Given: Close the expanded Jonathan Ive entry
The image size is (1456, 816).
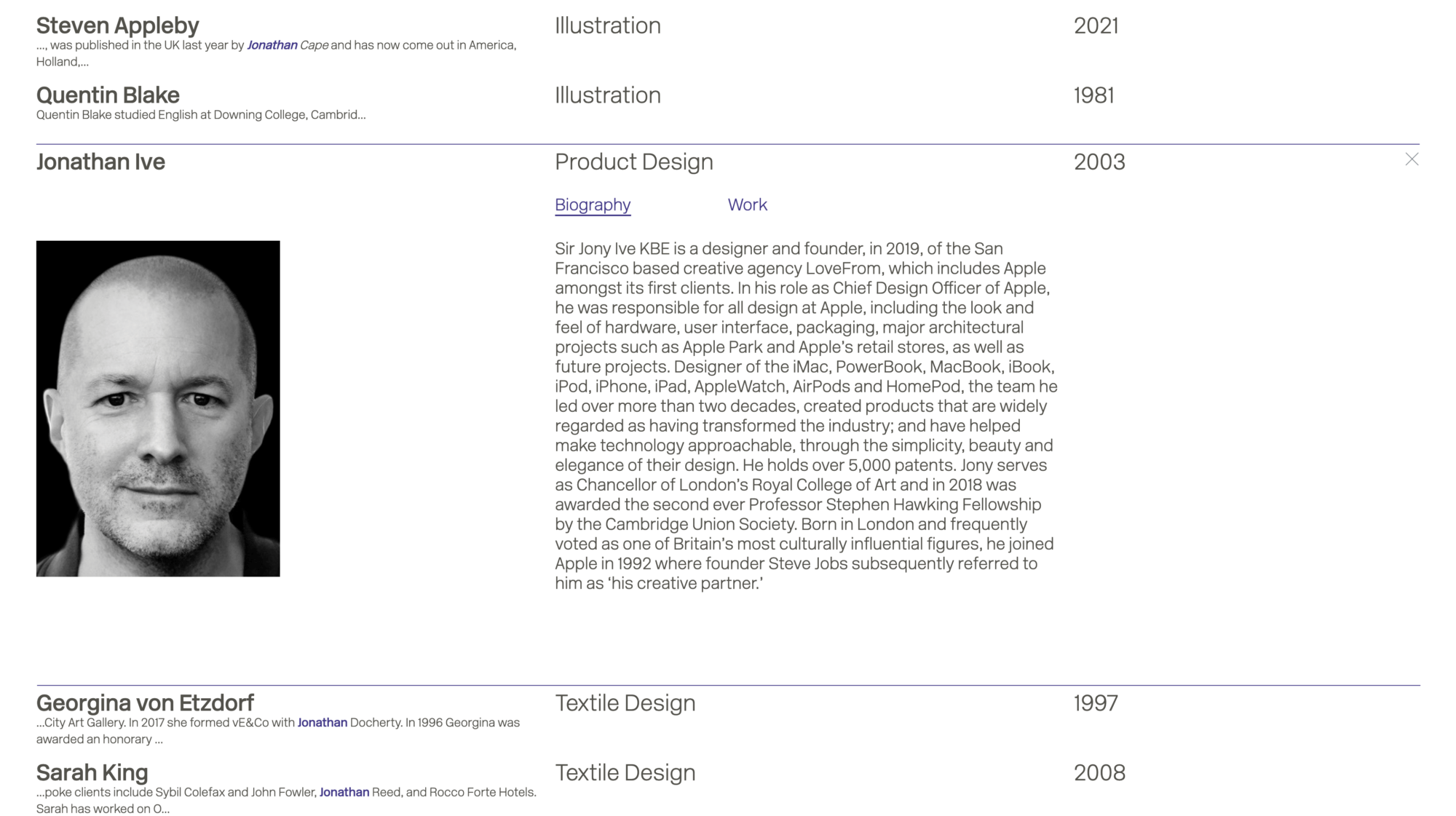Looking at the screenshot, I should coord(1412,159).
